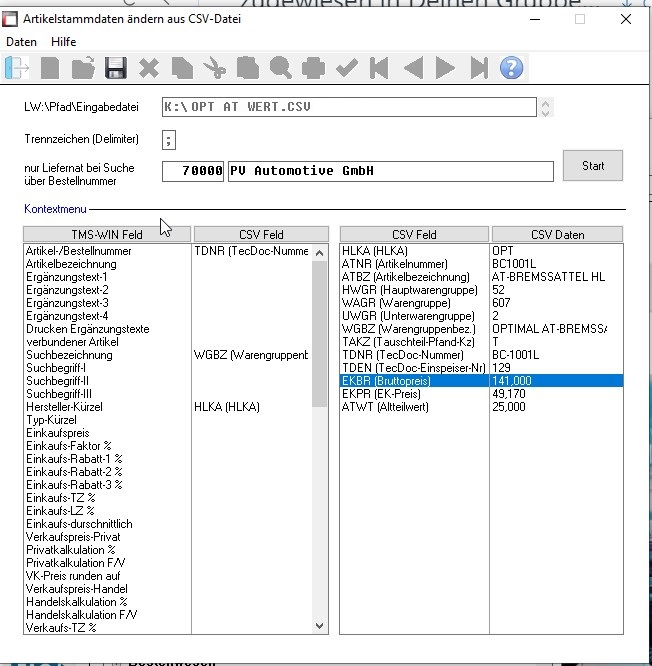Select the TAKZ (Tauschteil-Pfand-Kz) row
This screenshot has width=652, height=666.
click(x=481, y=342)
